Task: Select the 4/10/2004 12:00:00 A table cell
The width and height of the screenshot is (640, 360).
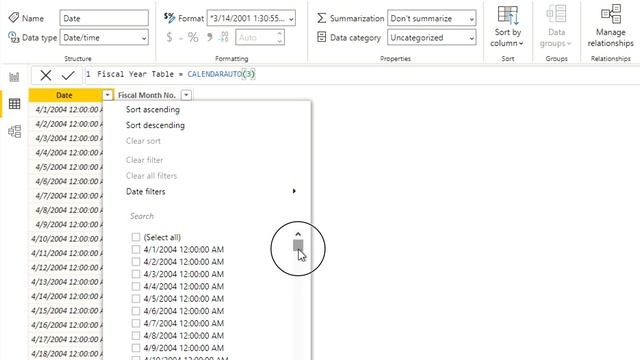Action: tap(66, 239)
